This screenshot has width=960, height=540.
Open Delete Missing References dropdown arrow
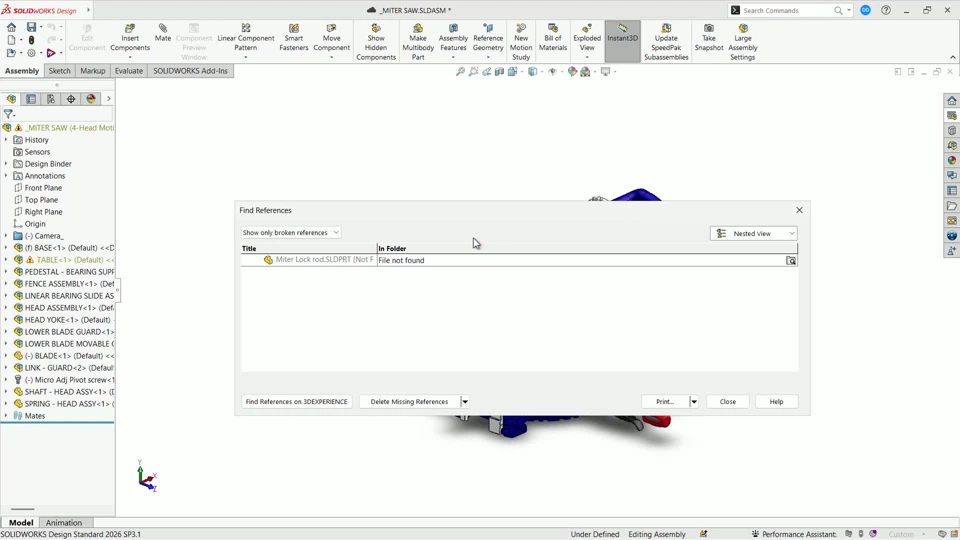[465, 402]
